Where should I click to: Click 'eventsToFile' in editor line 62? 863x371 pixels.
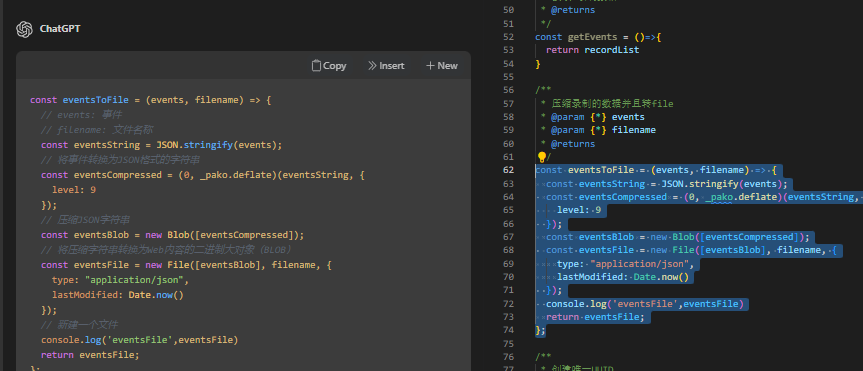(x=600, y=170)
